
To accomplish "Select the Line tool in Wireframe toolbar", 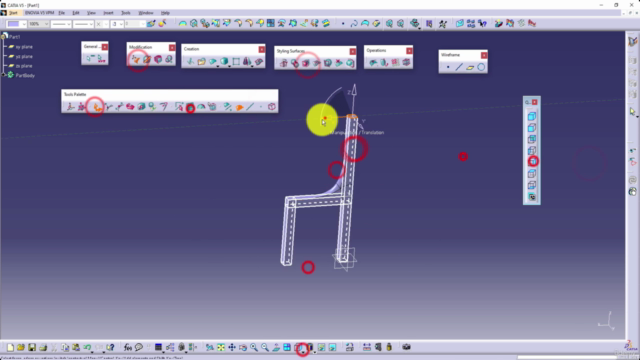I will tap(459, 67).
